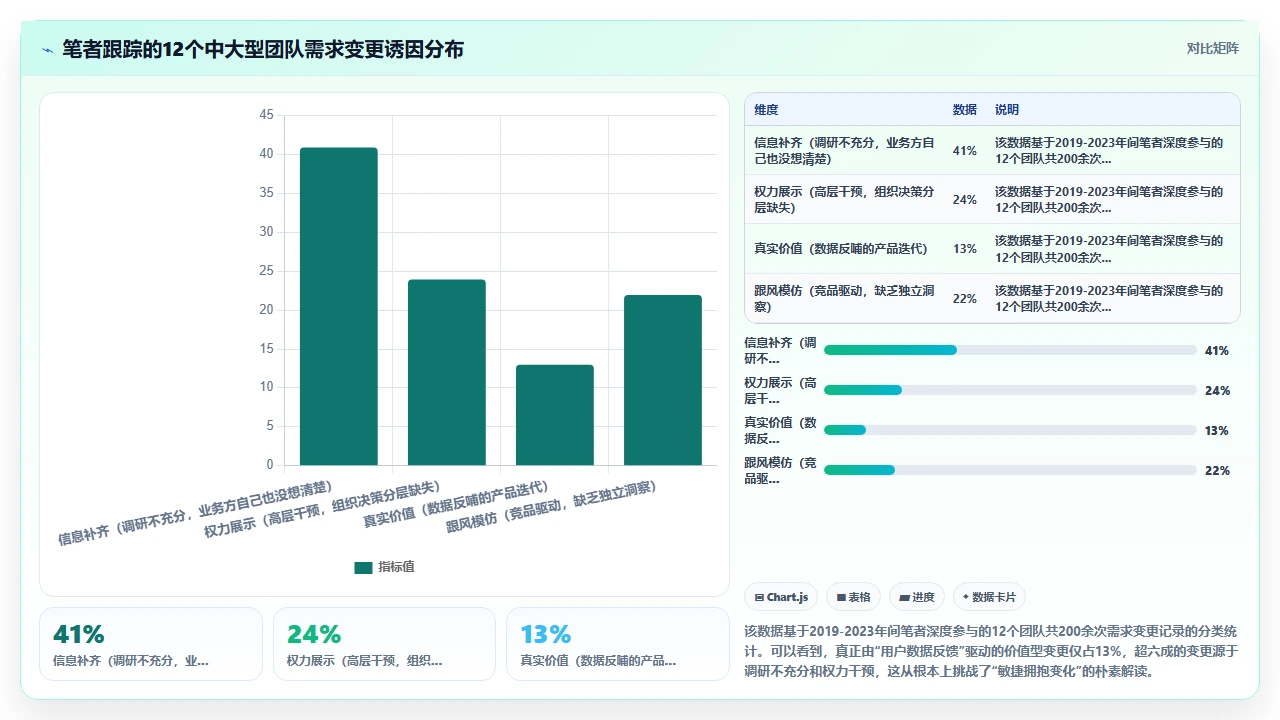
Task: Click the y-axis value 15
Action: 266,348
